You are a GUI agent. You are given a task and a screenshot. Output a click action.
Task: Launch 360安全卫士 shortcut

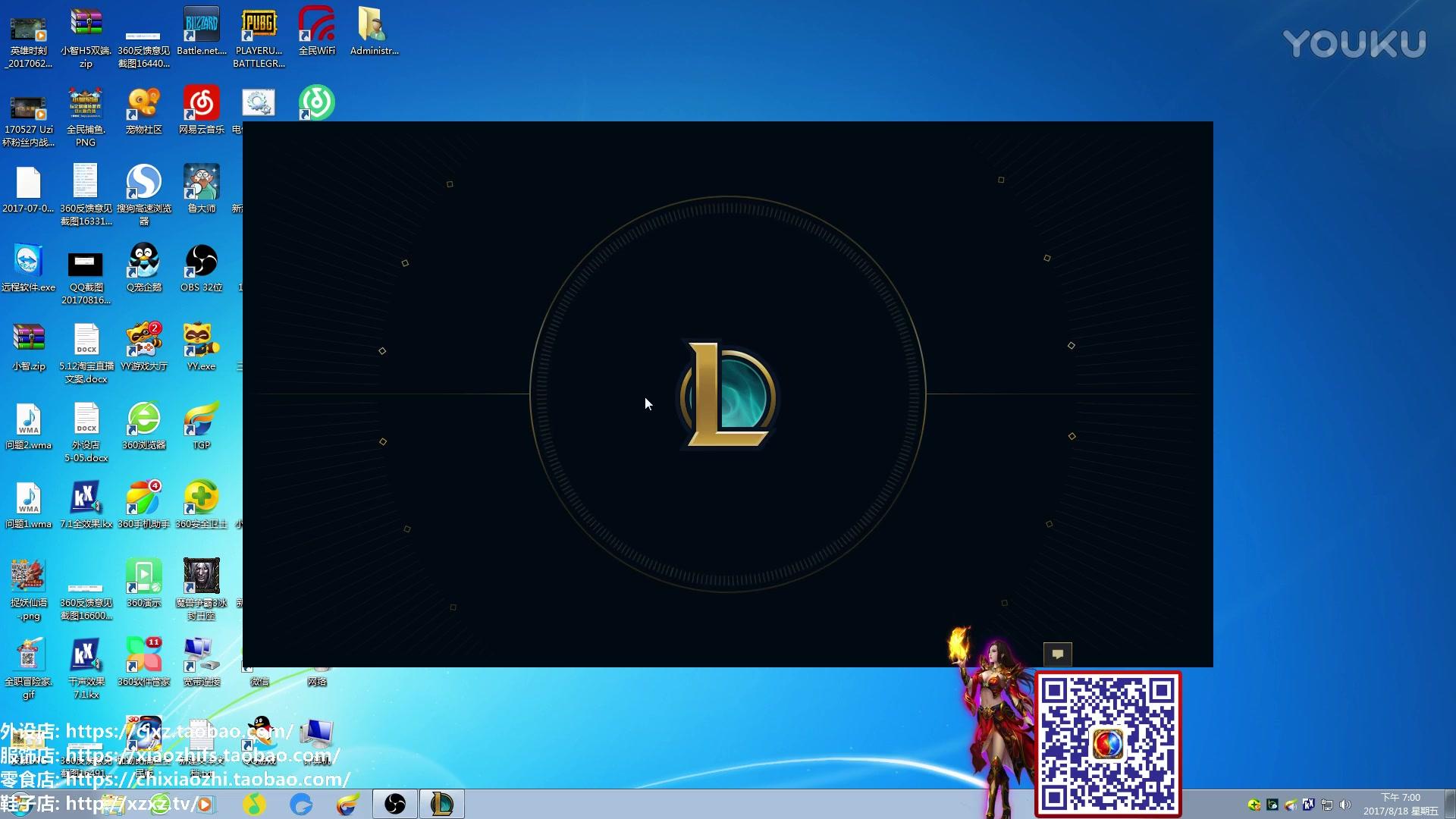(x=201, y=504)
